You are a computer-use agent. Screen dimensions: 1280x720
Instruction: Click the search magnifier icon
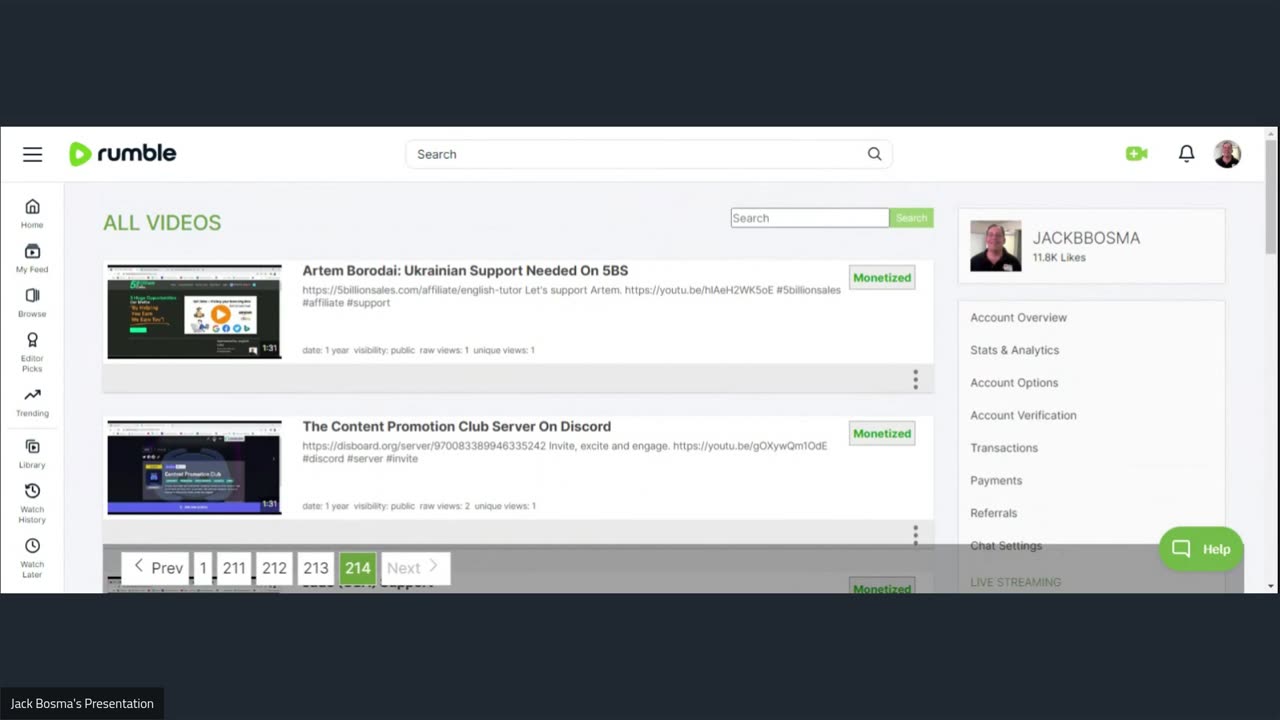pyautogui.click(x=874, y=154)
